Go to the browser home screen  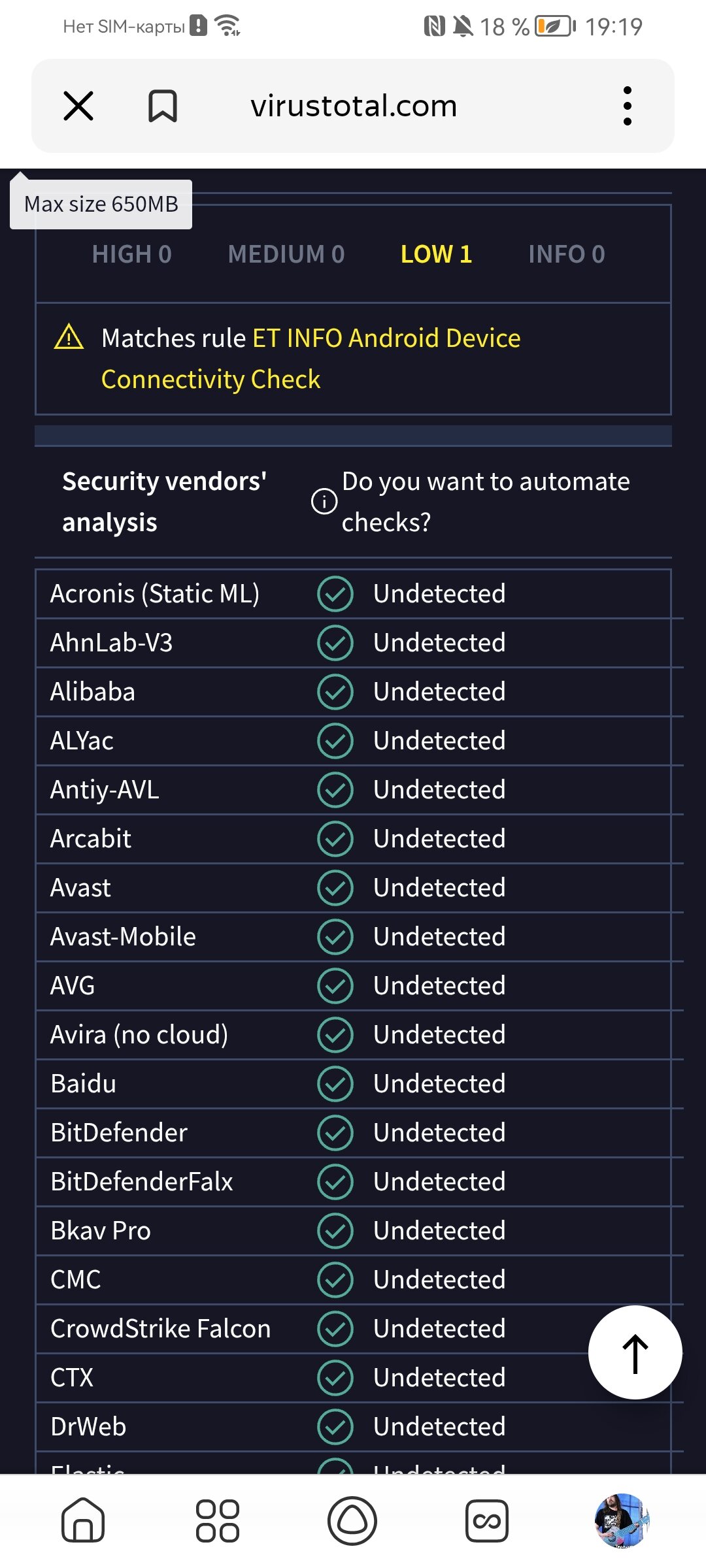(x=83, y=1521)
